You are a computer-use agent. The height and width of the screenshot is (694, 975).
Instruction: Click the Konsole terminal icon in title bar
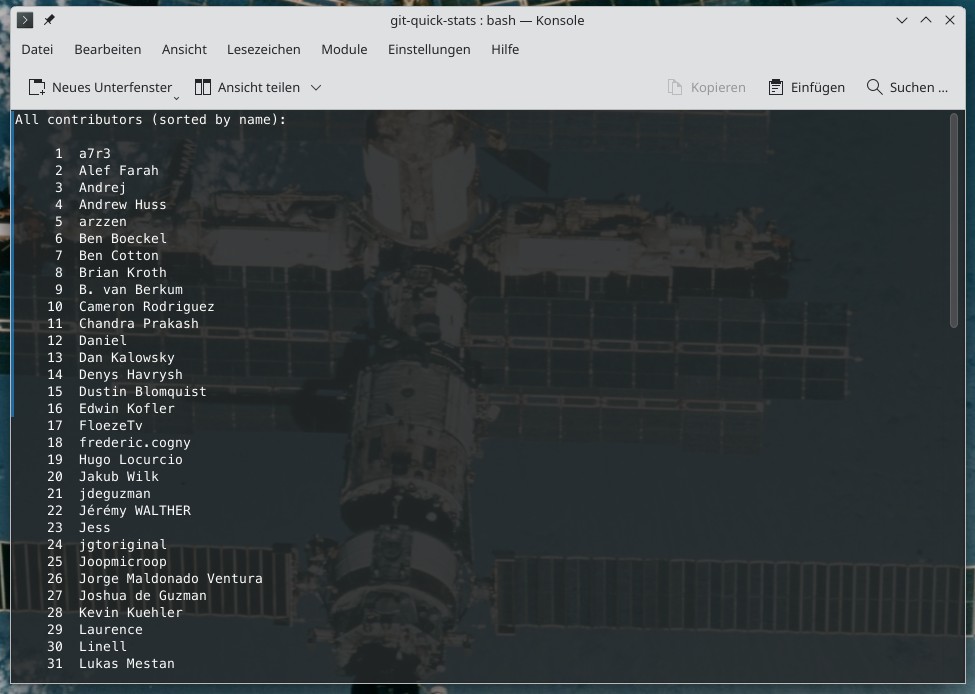tap(25, 20)
